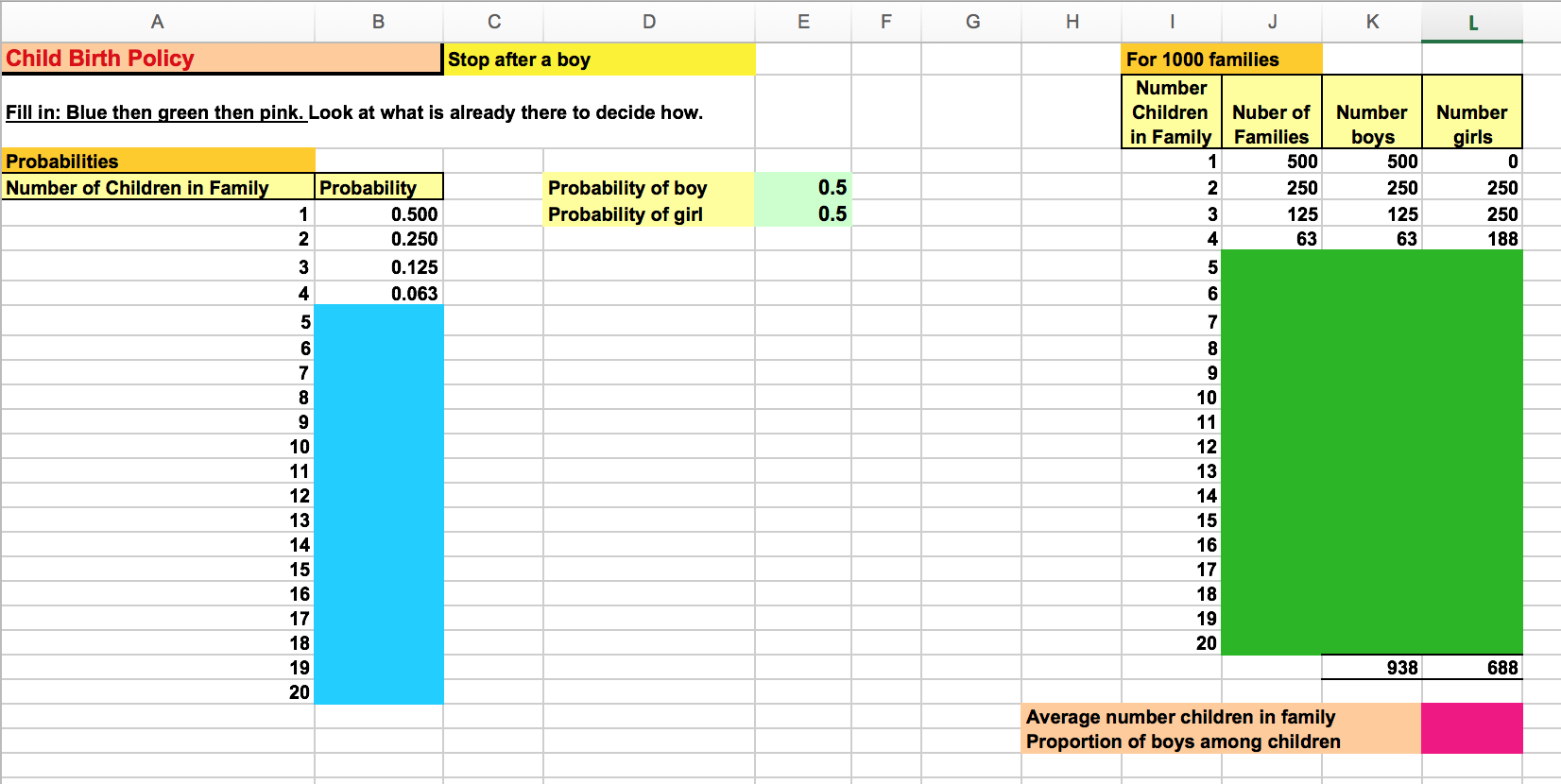Click the boys total 938

[x=1372, y=667]
